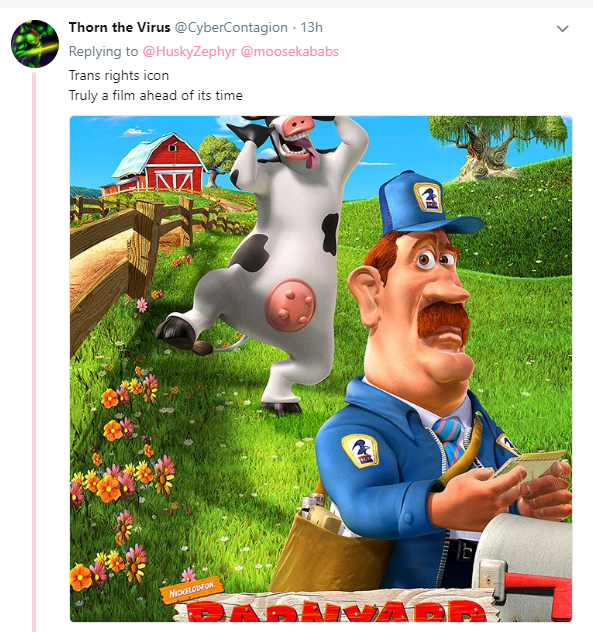Open the 13h timestamp permalink

312,27
